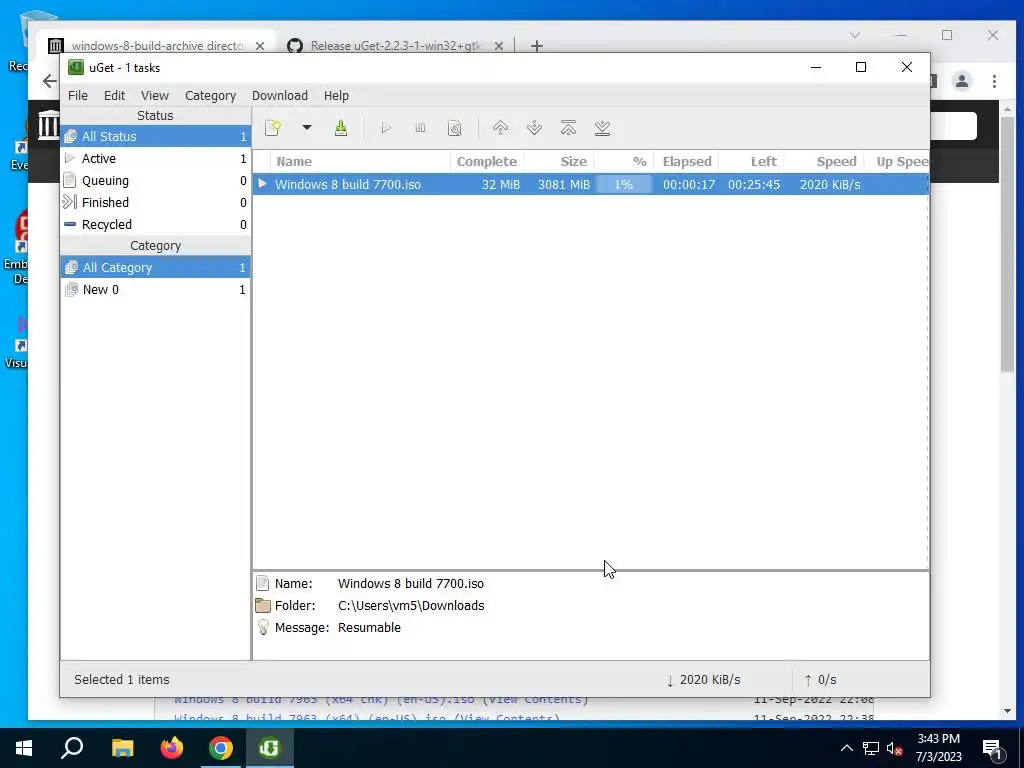Click the % column header
The width and height of the screenshot is (1024, 768).
(624, 161)
